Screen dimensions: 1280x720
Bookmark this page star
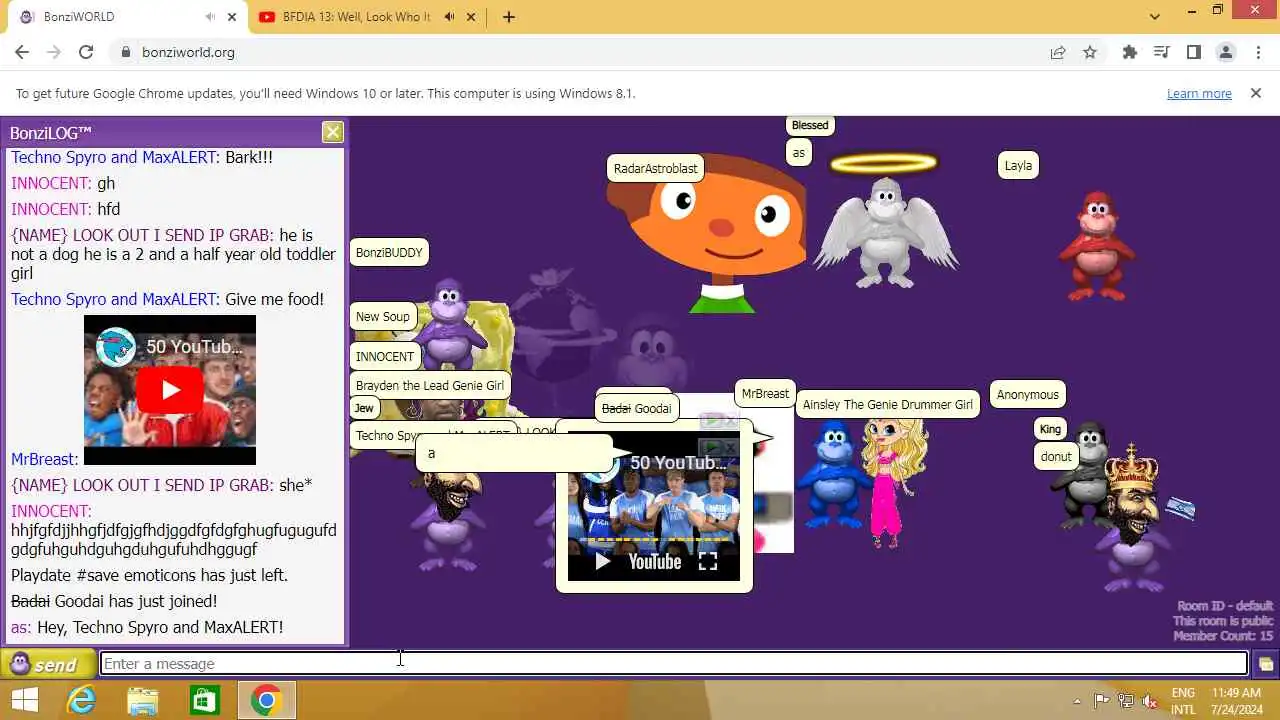(x=1090, y=52)
